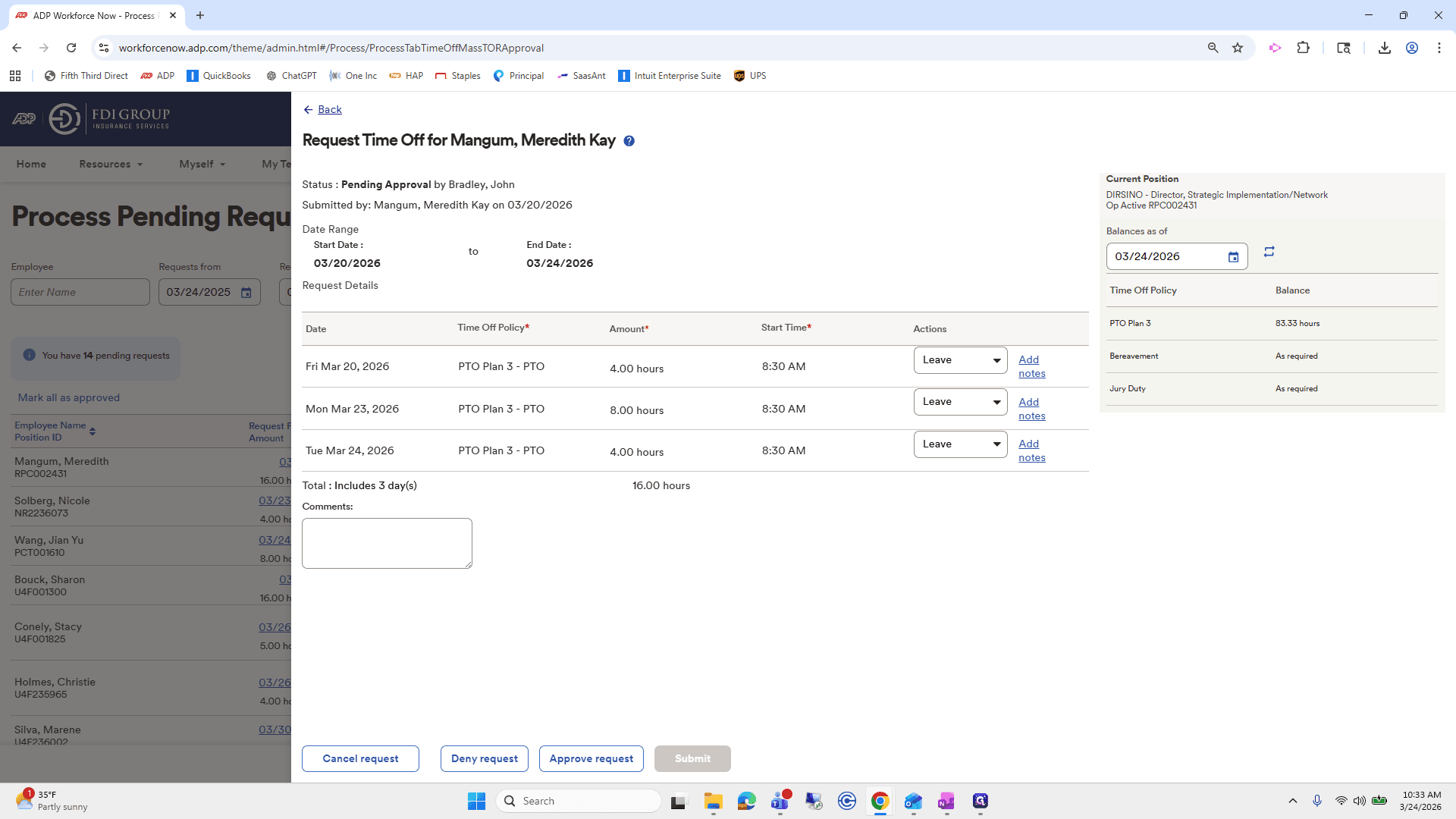The image size is (1456, 819).
Task: Add notes for Tue Mar 24 row
Action: 1031,450
